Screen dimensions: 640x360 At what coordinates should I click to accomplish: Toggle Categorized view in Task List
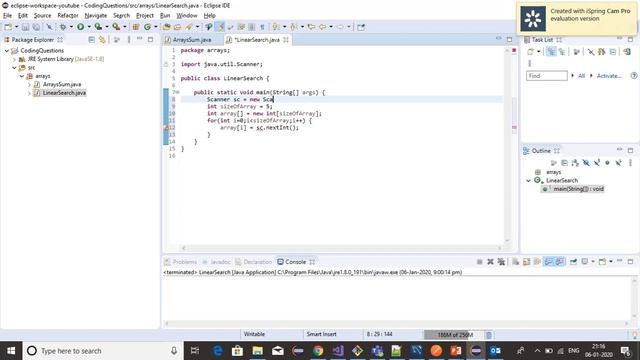tap(551, 51)
